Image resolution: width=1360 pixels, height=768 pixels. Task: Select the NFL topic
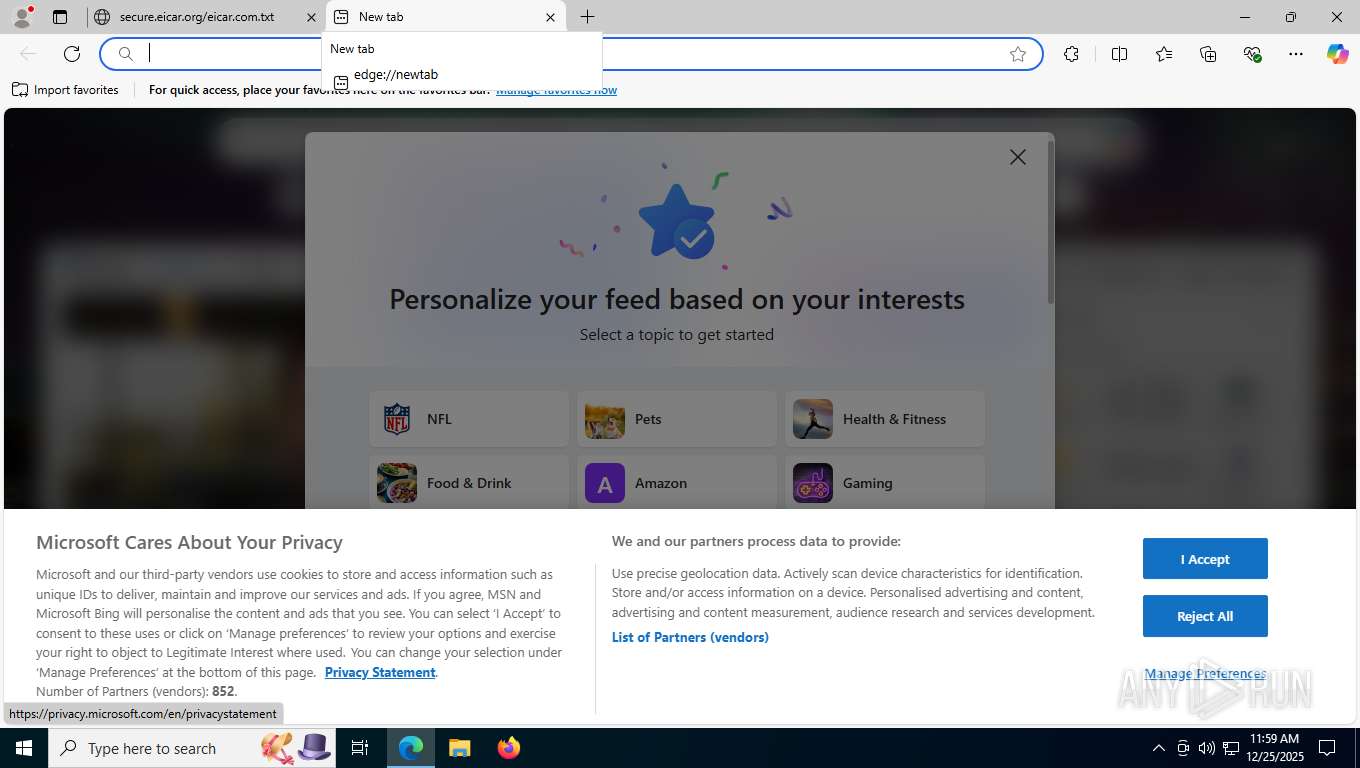[468, 419]
